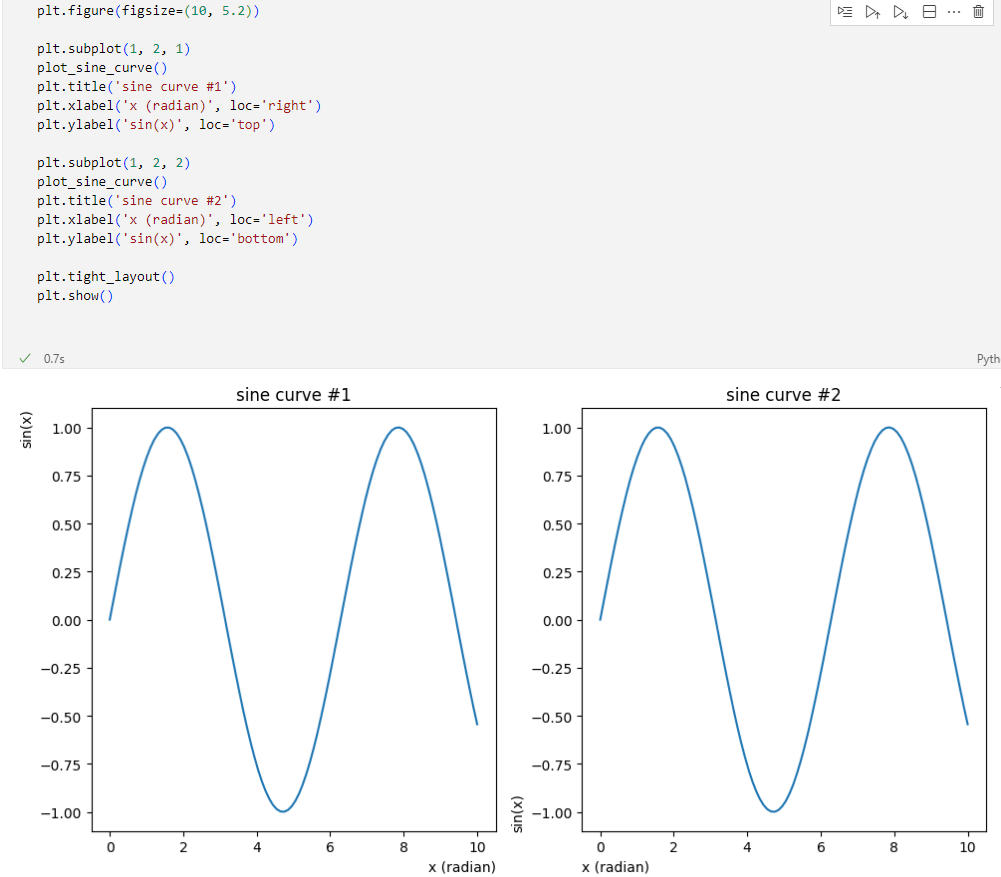Click the plt.subplot(1, 2, 1) line
The height and width of the screenshot is (877, 1001).
pos(113,49)
